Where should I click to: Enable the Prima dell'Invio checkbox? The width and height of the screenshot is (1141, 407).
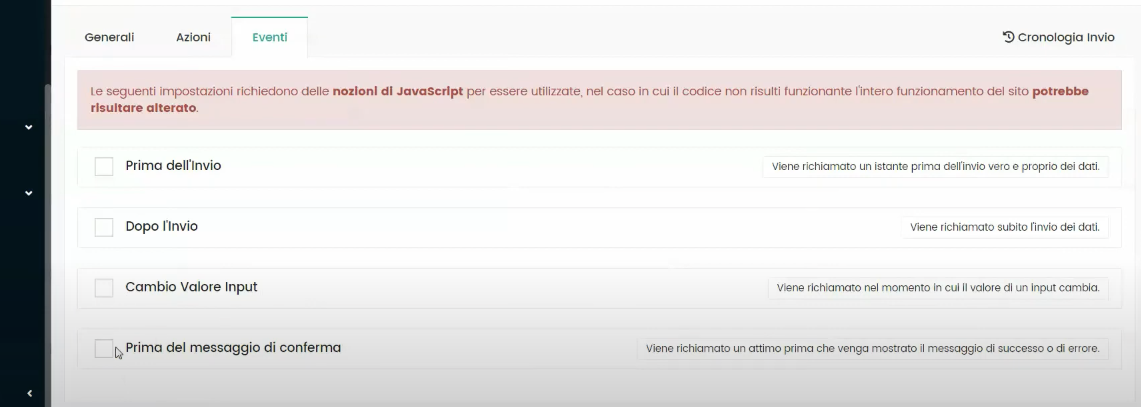(x=104, y=166)
